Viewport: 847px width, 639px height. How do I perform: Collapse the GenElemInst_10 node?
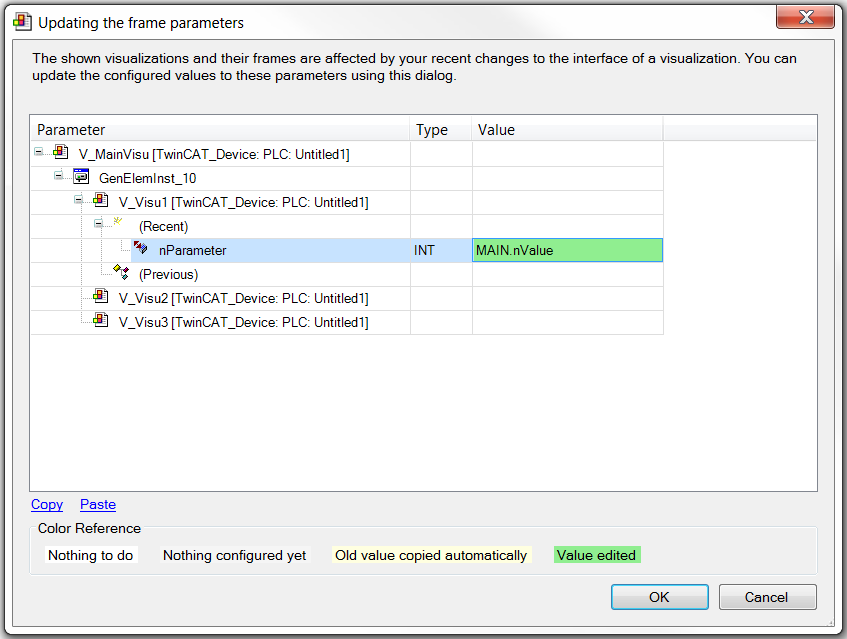pyautogui.click(x=58, y=176)
